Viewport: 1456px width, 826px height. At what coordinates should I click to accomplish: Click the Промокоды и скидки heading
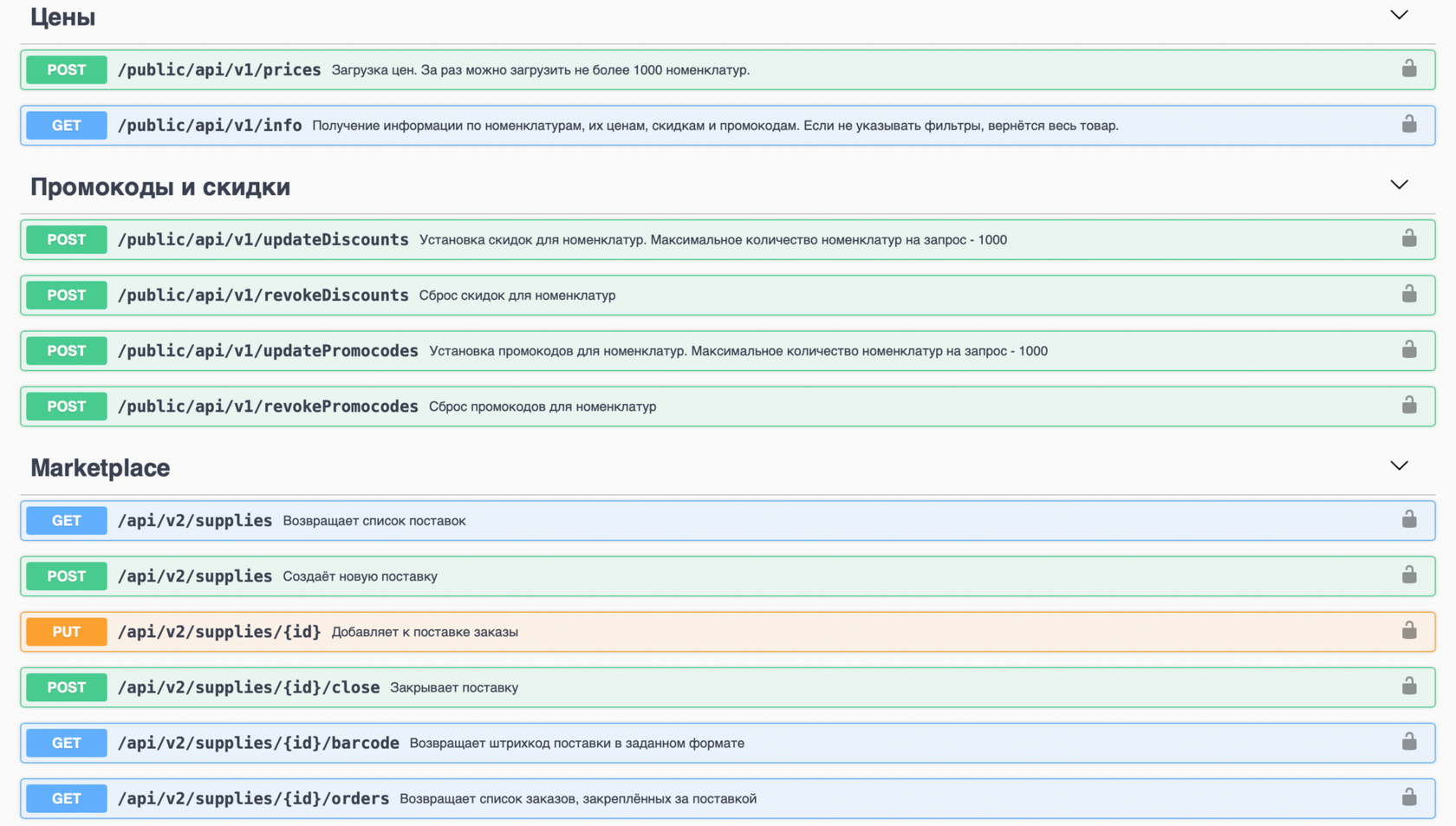point(160,187)
